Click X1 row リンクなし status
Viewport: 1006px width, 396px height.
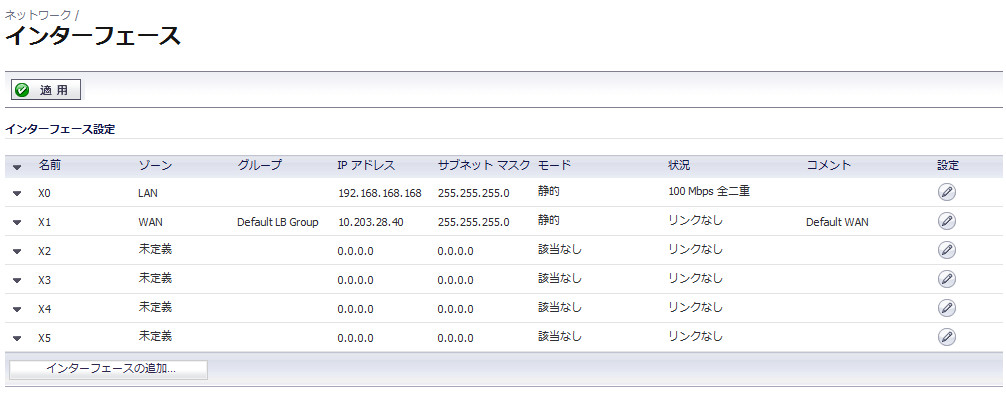click(x=695, y=221)
